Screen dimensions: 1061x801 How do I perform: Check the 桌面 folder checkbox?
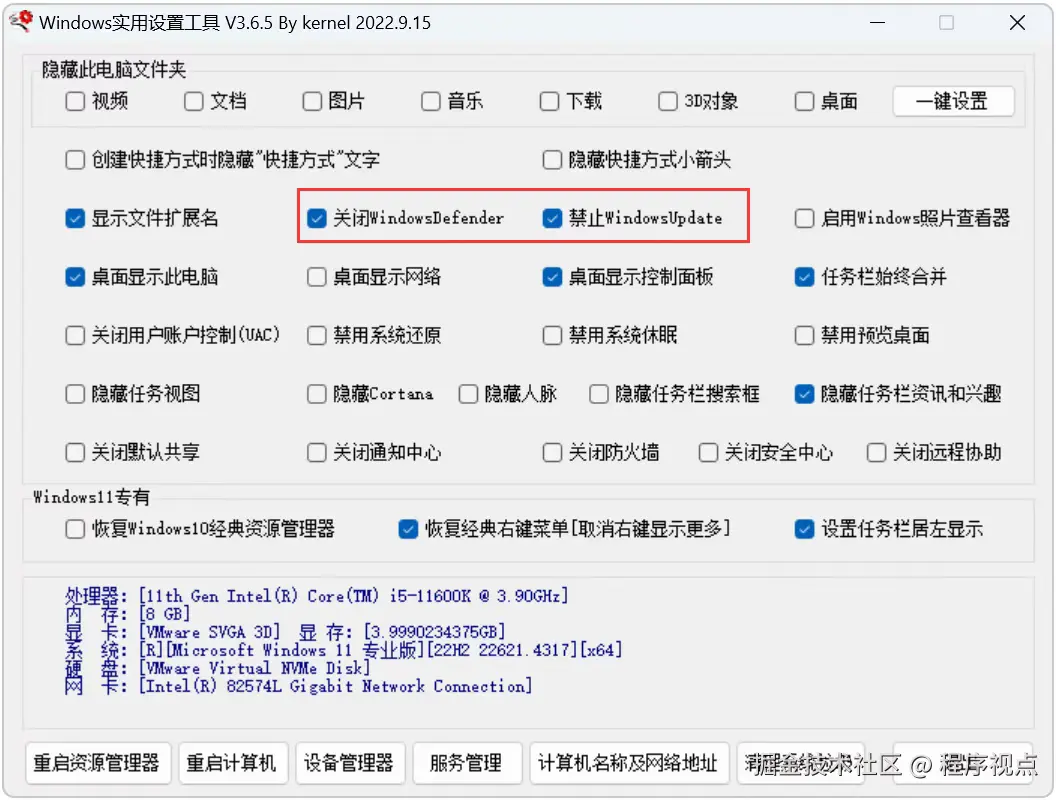(x=804, y=101)
